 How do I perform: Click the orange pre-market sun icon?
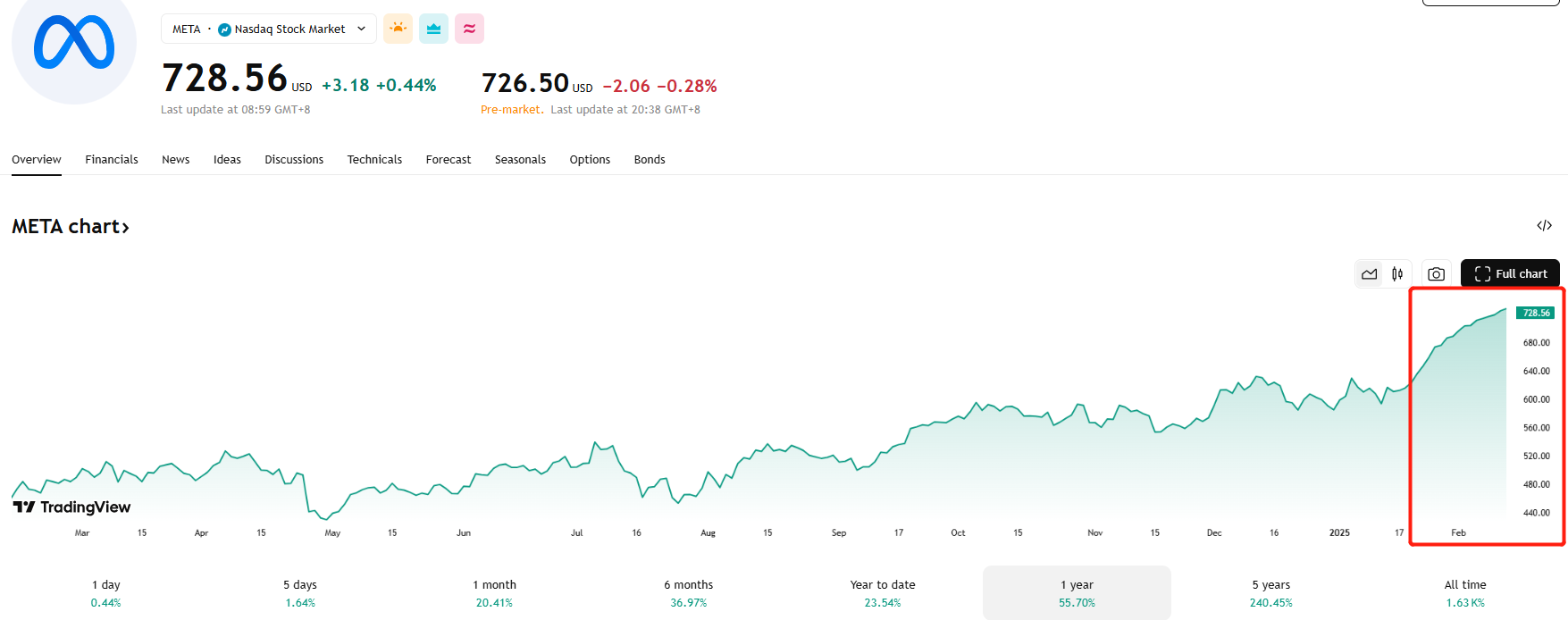(398, 29)
